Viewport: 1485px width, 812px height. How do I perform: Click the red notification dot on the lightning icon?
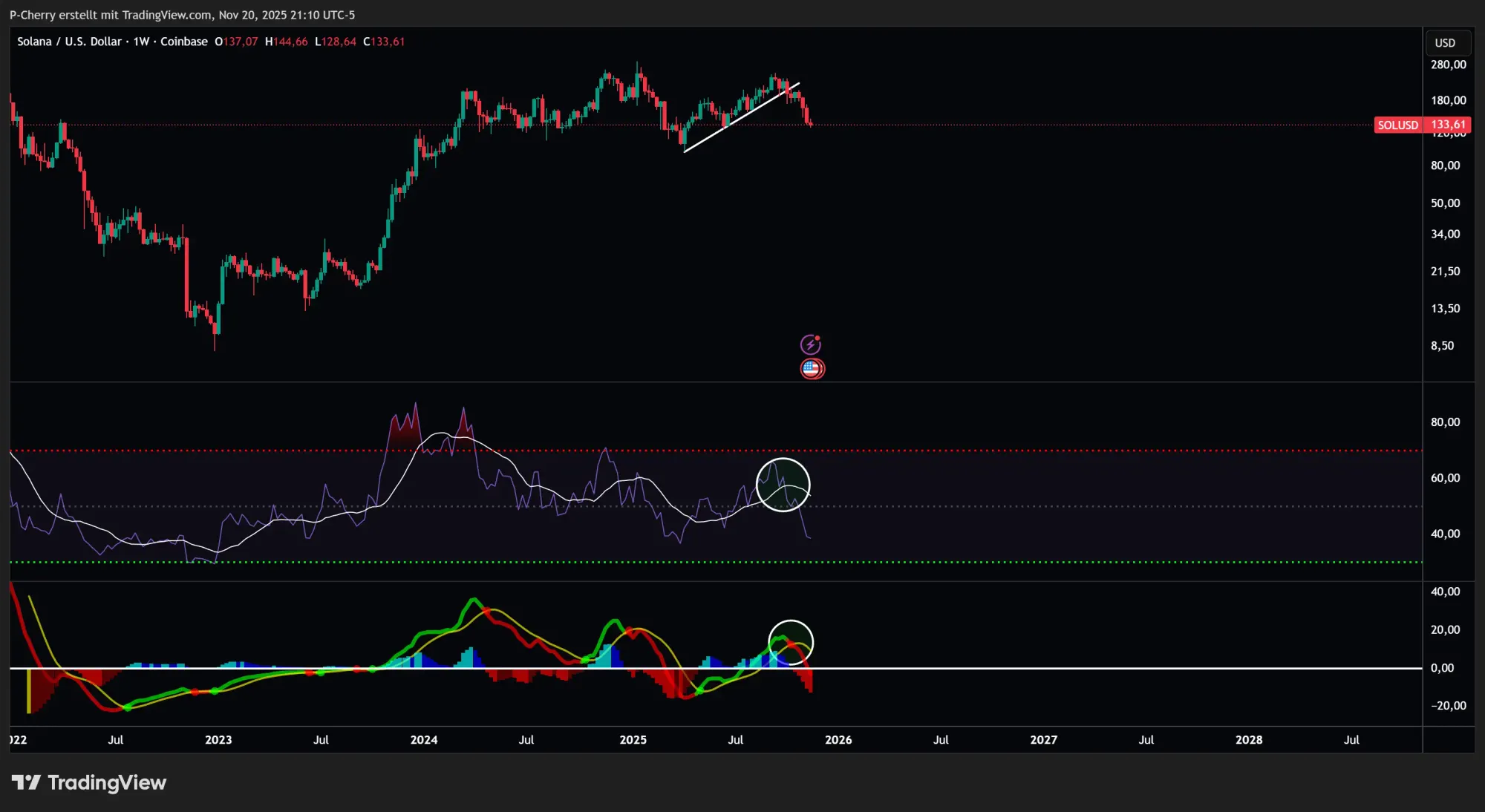819,338
